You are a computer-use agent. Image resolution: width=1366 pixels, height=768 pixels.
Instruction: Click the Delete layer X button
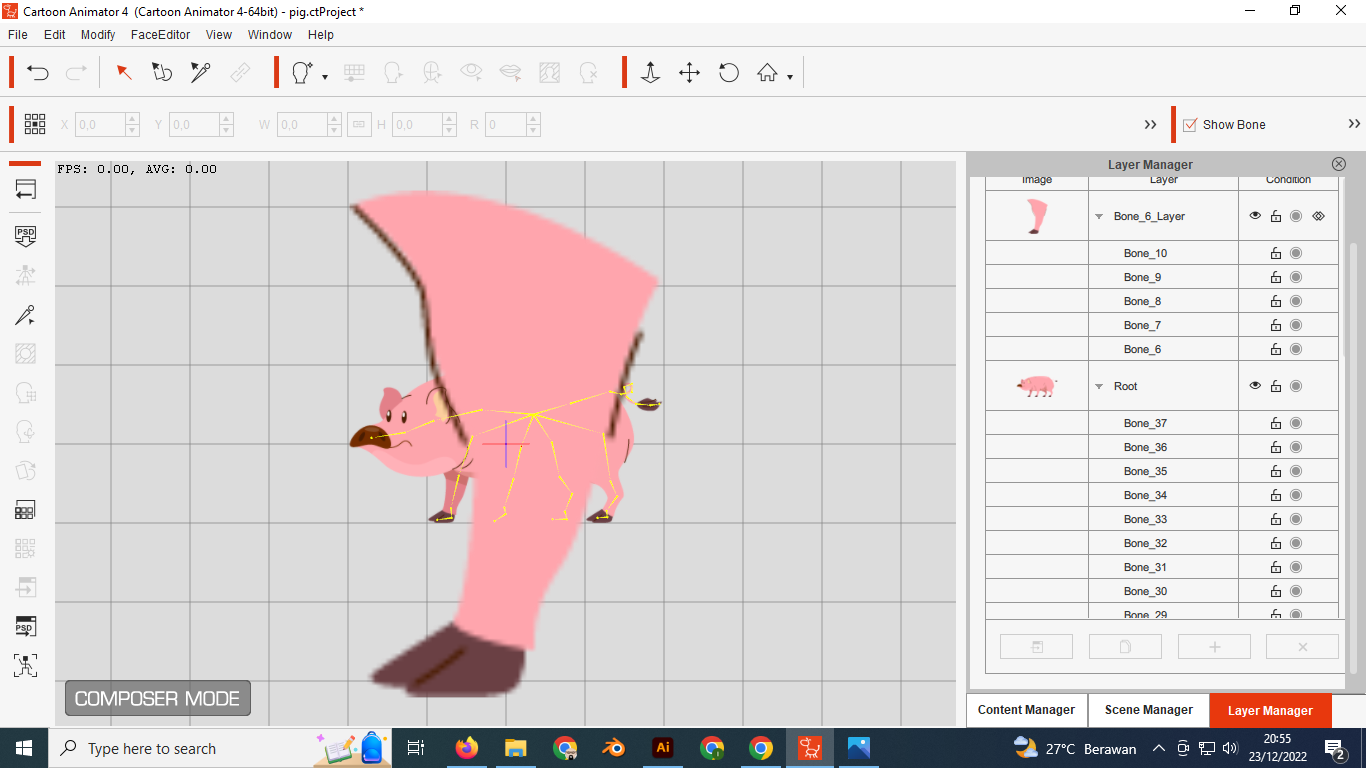tap(1302, 647)
